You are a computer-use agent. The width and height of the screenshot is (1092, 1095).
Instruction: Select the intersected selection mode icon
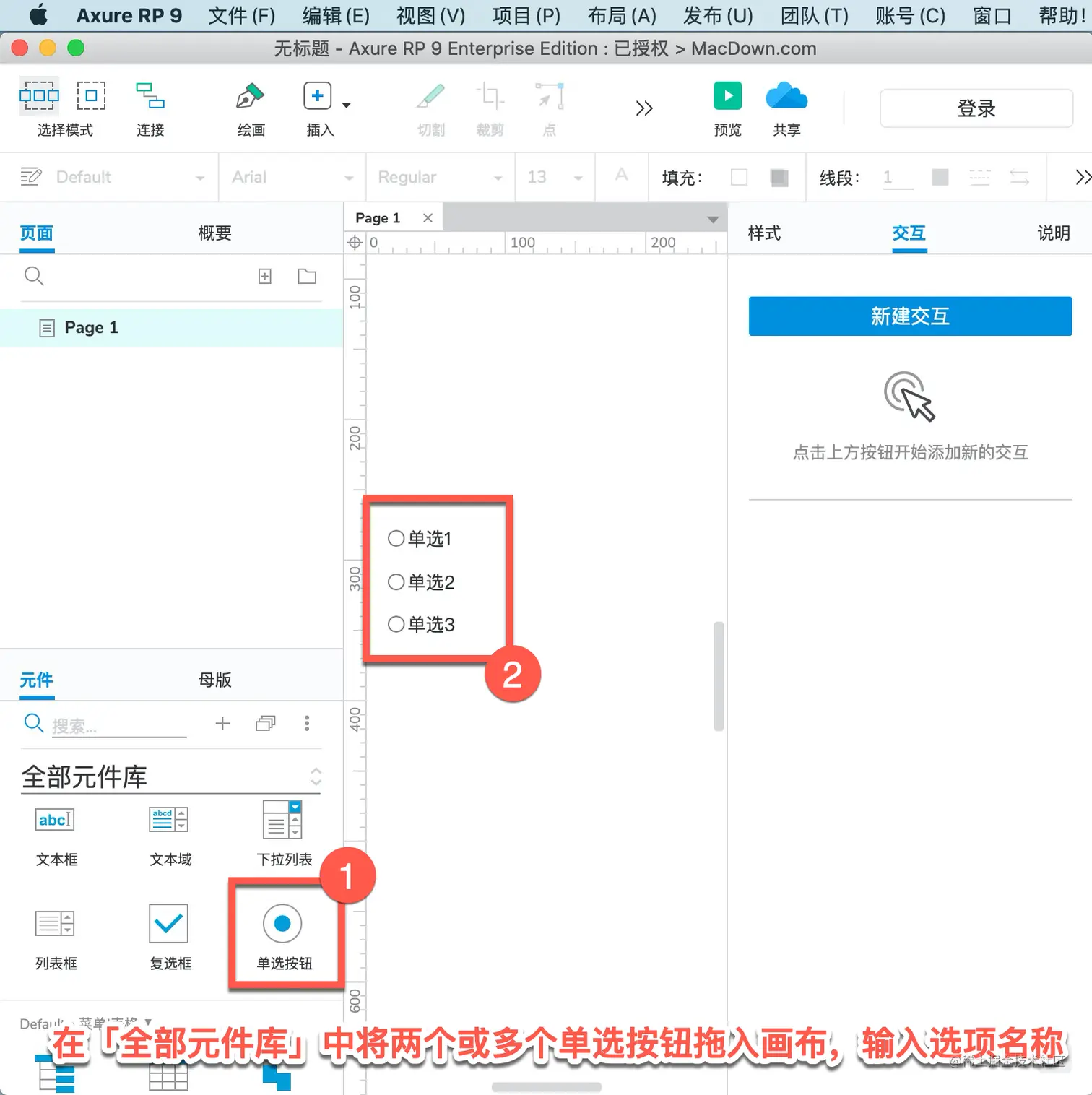click(39, 95)
